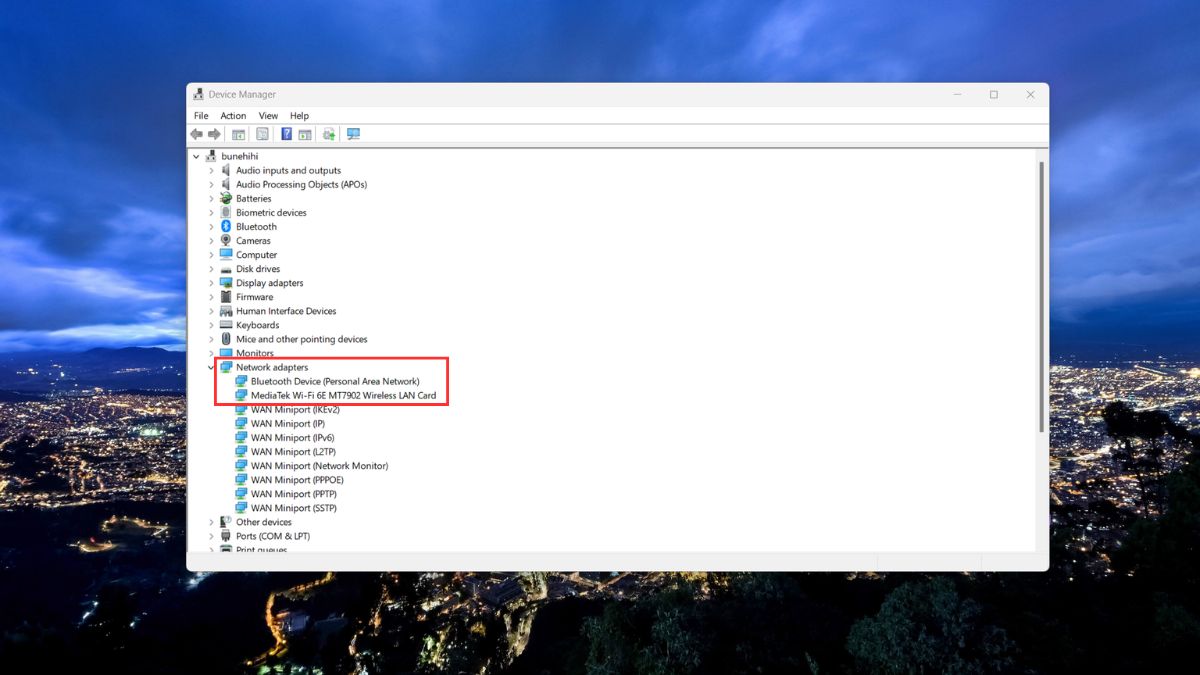Expand the Display adapters chevron
Screen dimensions: 1200x675
tap(211, 283)
